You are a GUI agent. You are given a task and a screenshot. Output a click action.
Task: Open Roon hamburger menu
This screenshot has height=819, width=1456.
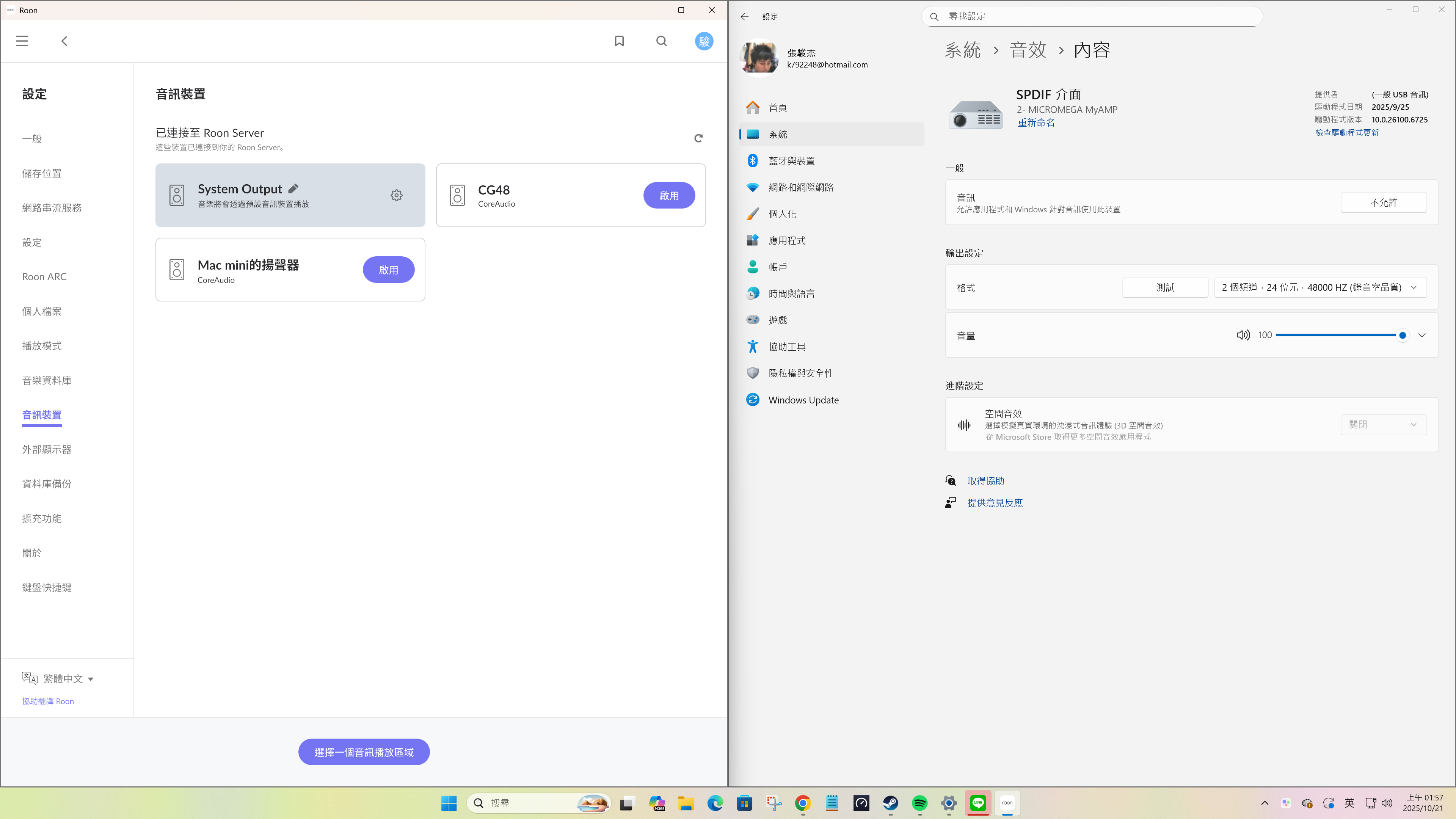[x=22, y=41]
